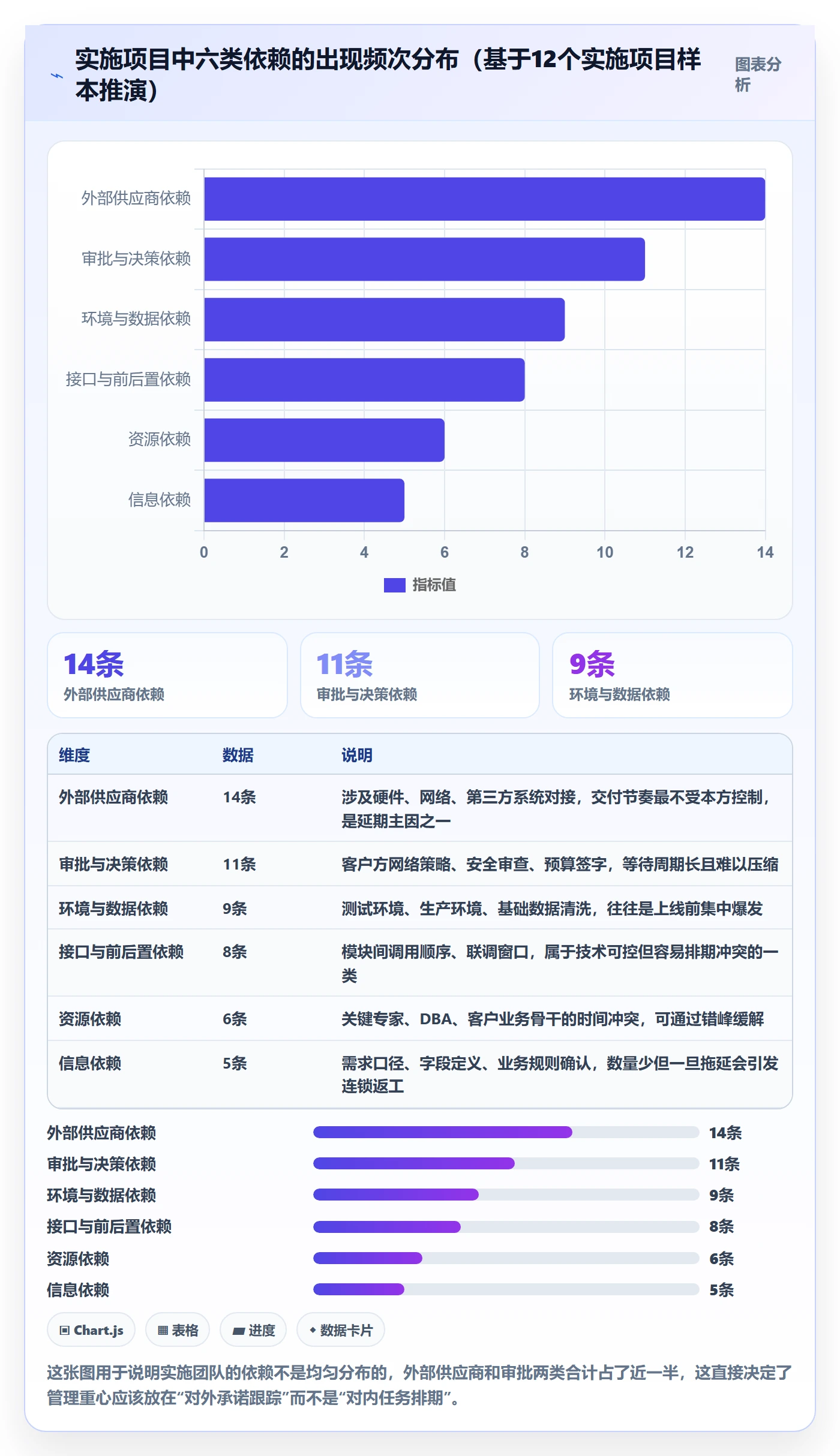
Task: Click the 数据 column header
Action: click(238, 755)
